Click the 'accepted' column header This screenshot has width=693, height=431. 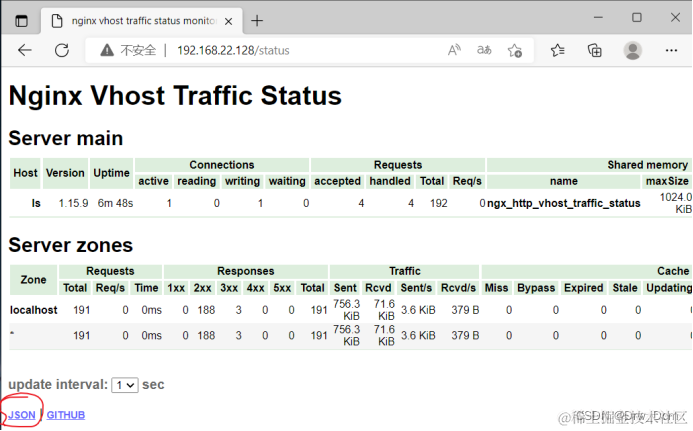[x=337, y=181]
